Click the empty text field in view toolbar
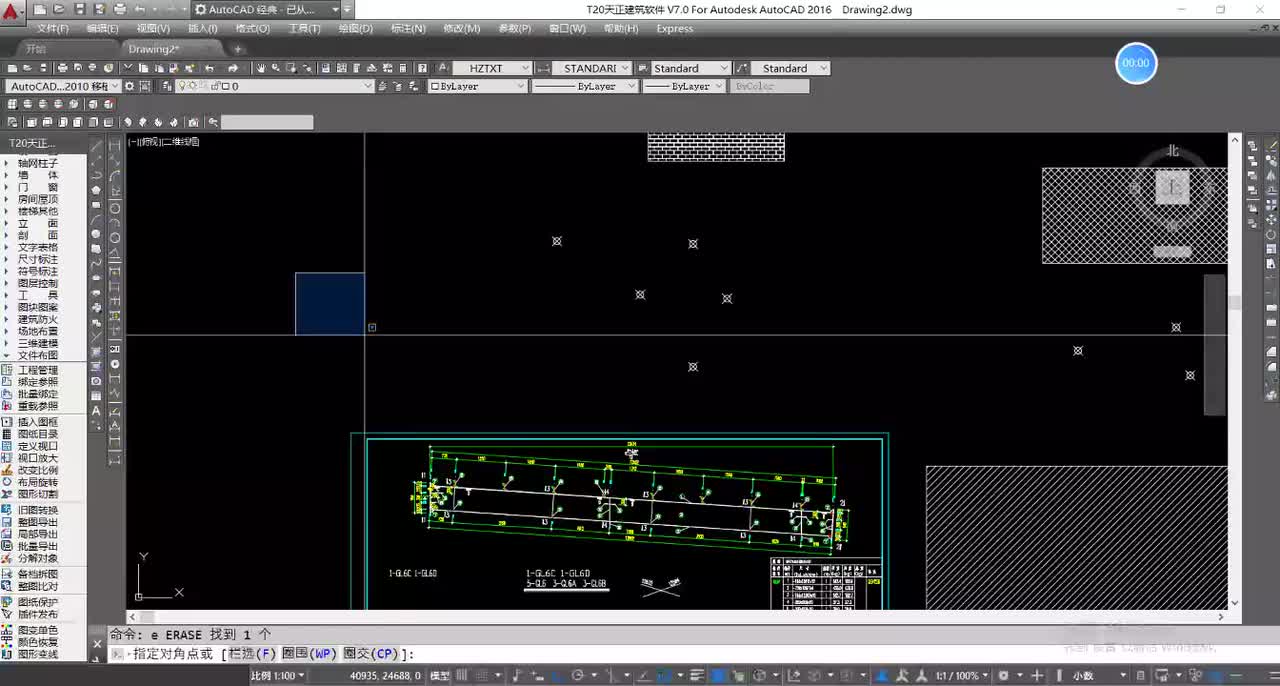1280x686 pixels. click(x=267, y=122)
